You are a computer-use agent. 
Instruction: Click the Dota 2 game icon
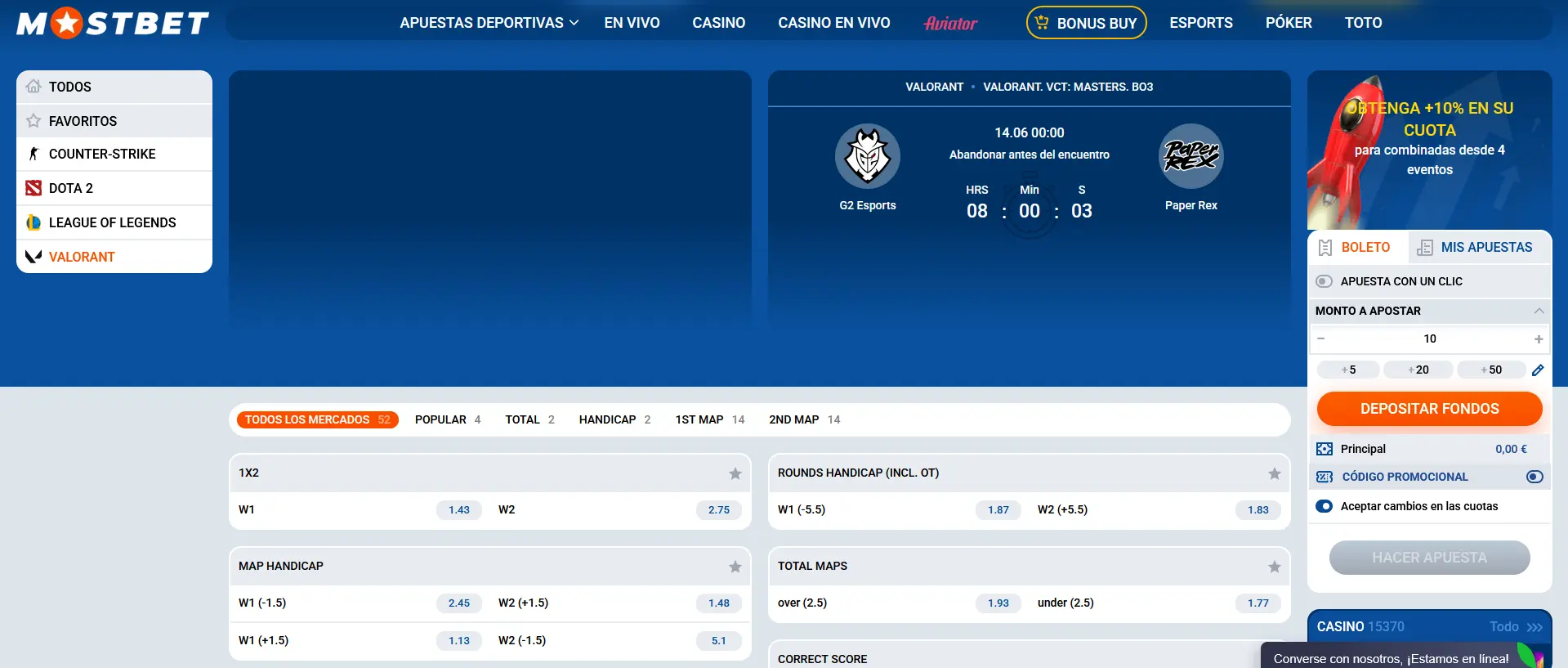point(34,188)
